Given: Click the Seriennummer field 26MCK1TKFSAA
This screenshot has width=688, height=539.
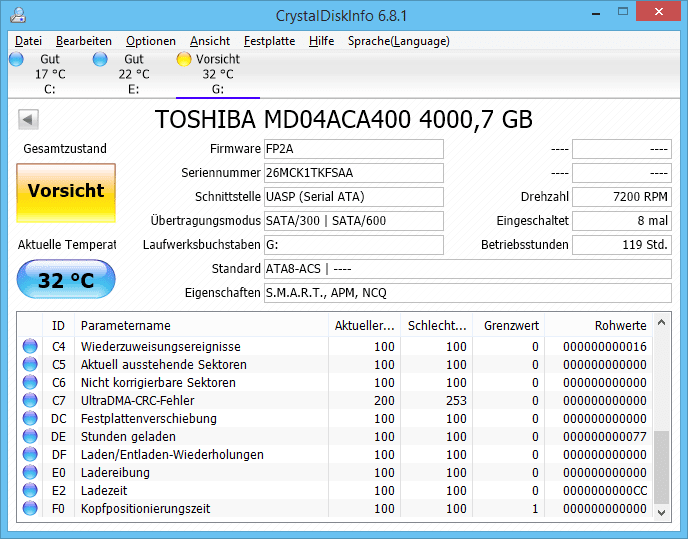Looking at the screenshot, I should [x=354, y=173].
